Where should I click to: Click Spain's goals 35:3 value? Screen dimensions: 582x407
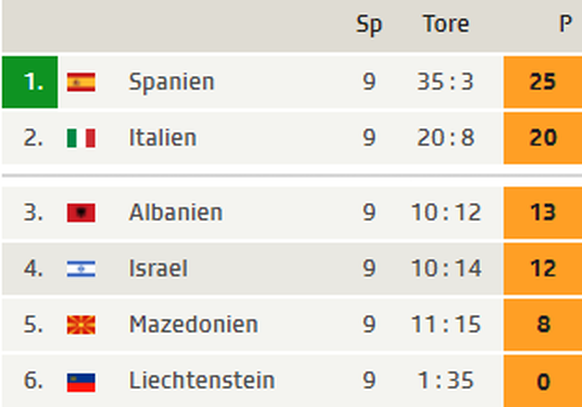pos(445,82)
